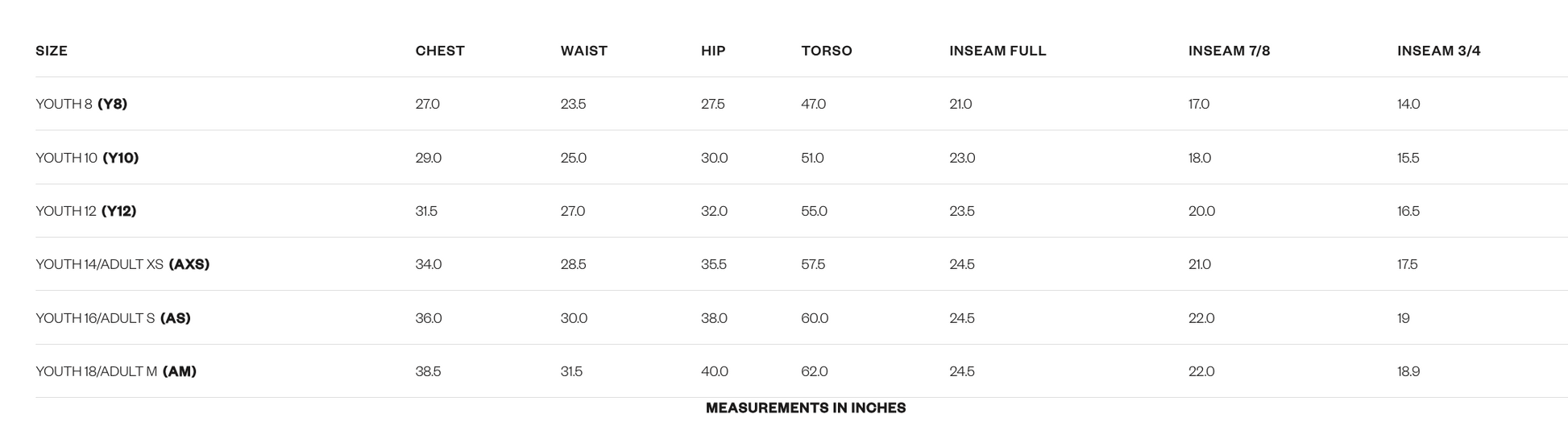Screen dimensions: 1568x443
Task: Select the CHEST column header
Action: 440,51
